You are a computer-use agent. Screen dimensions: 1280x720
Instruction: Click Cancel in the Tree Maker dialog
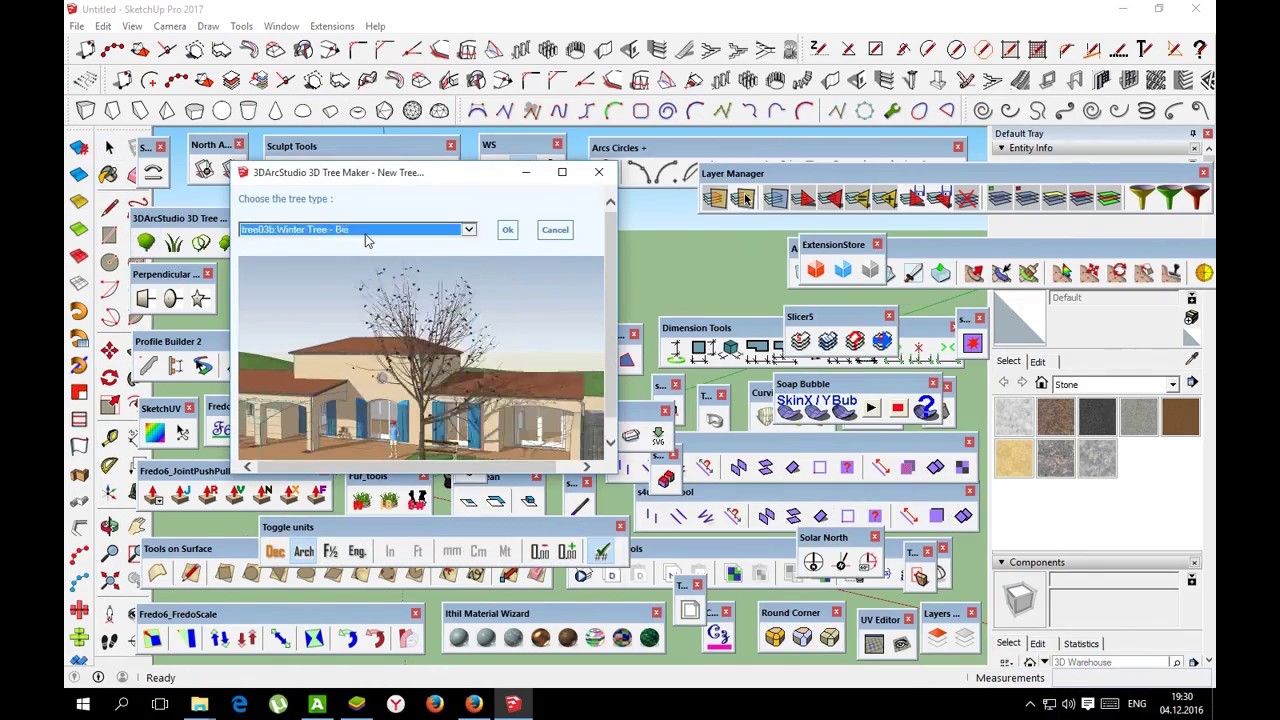pyautogui.click(x=555, y=230)
